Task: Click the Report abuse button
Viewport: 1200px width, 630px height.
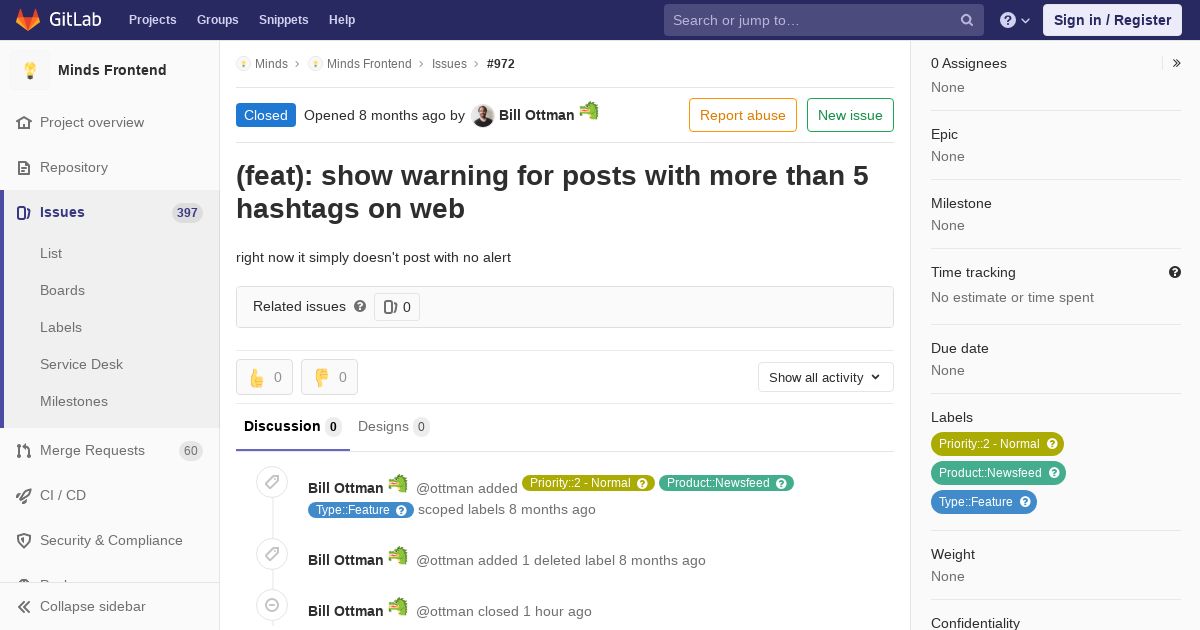Action: click(x=743, y=115)
